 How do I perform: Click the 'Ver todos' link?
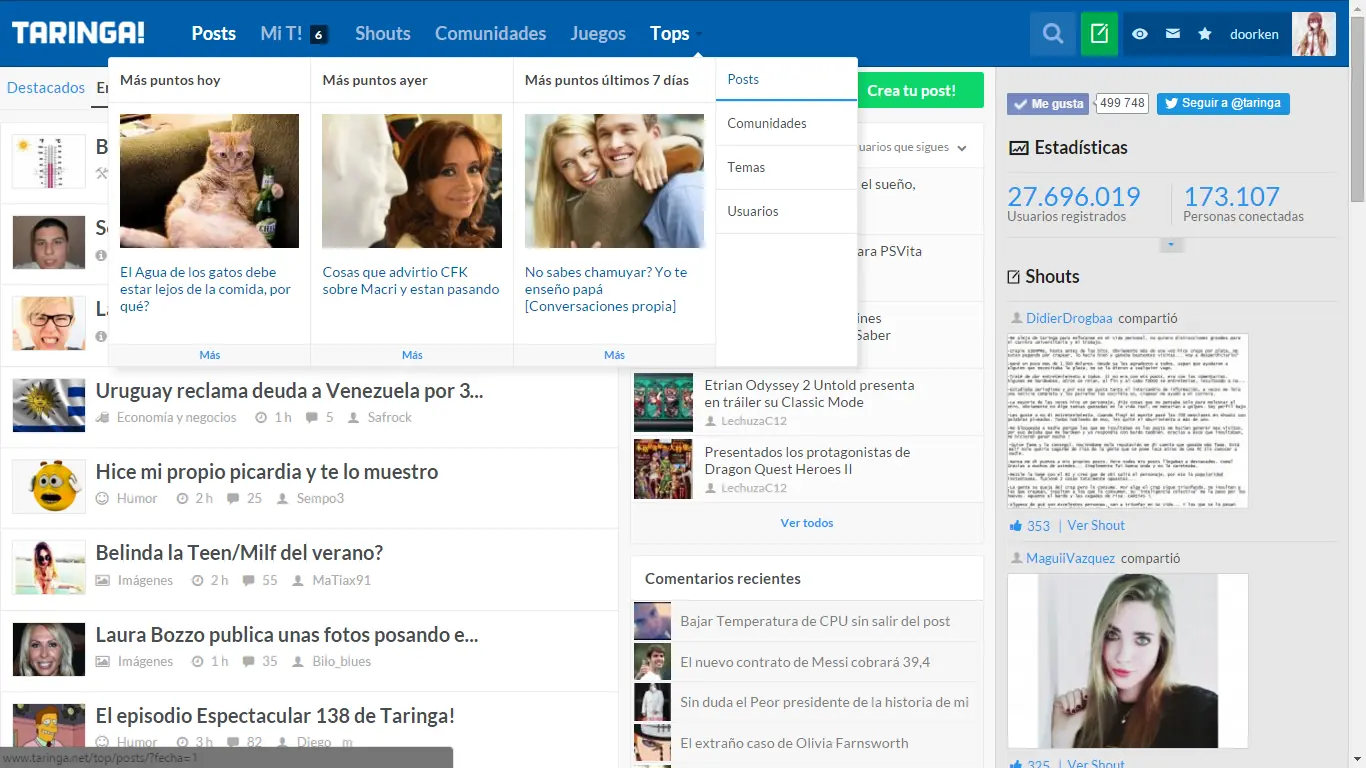[x=807, y=523]
